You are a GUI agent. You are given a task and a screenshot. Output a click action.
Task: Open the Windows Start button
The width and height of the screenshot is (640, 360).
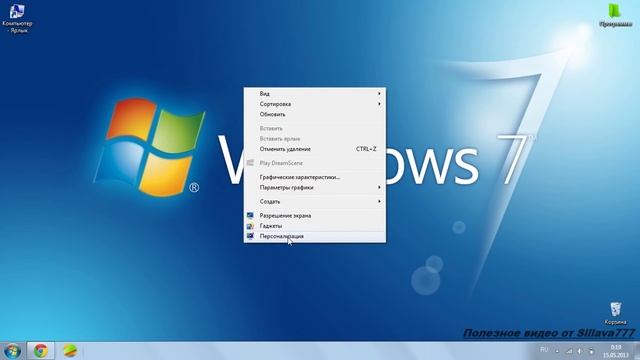pyautogui.click(x=12, y=351)
